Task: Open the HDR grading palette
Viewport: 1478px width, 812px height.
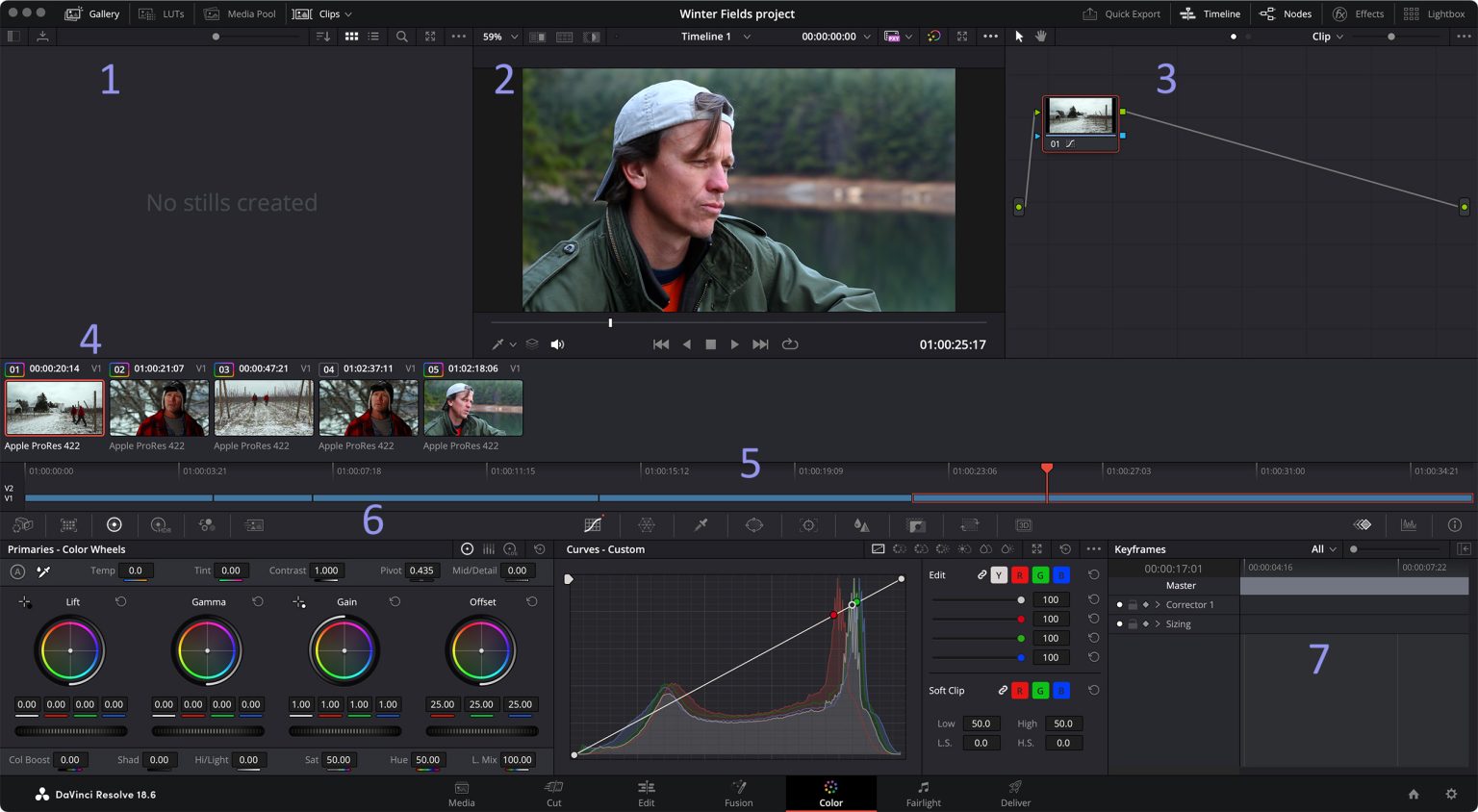Action: pos(162,524)
